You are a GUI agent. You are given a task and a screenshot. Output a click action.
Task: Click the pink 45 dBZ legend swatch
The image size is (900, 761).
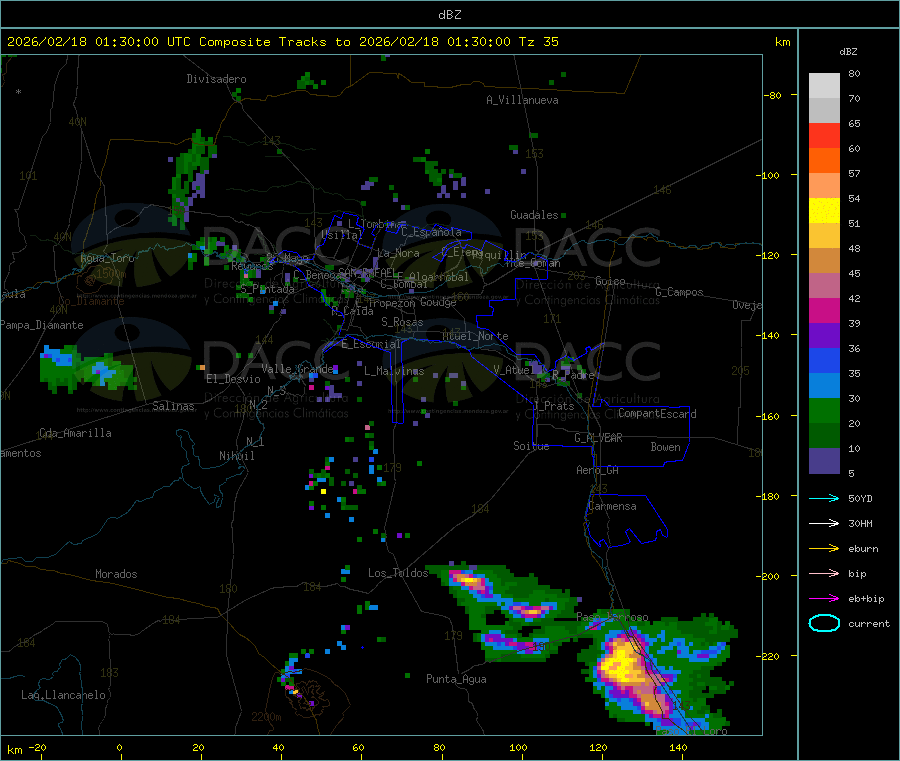click(824, 285)
